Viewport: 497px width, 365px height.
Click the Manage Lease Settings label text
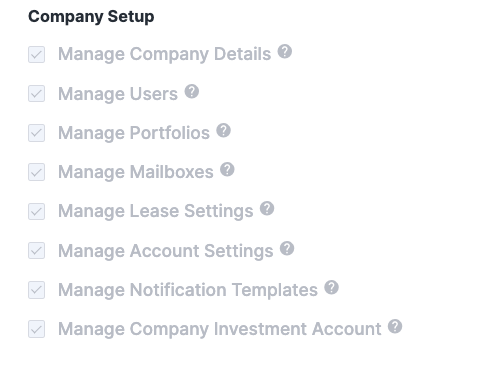(x=156, y=211)
